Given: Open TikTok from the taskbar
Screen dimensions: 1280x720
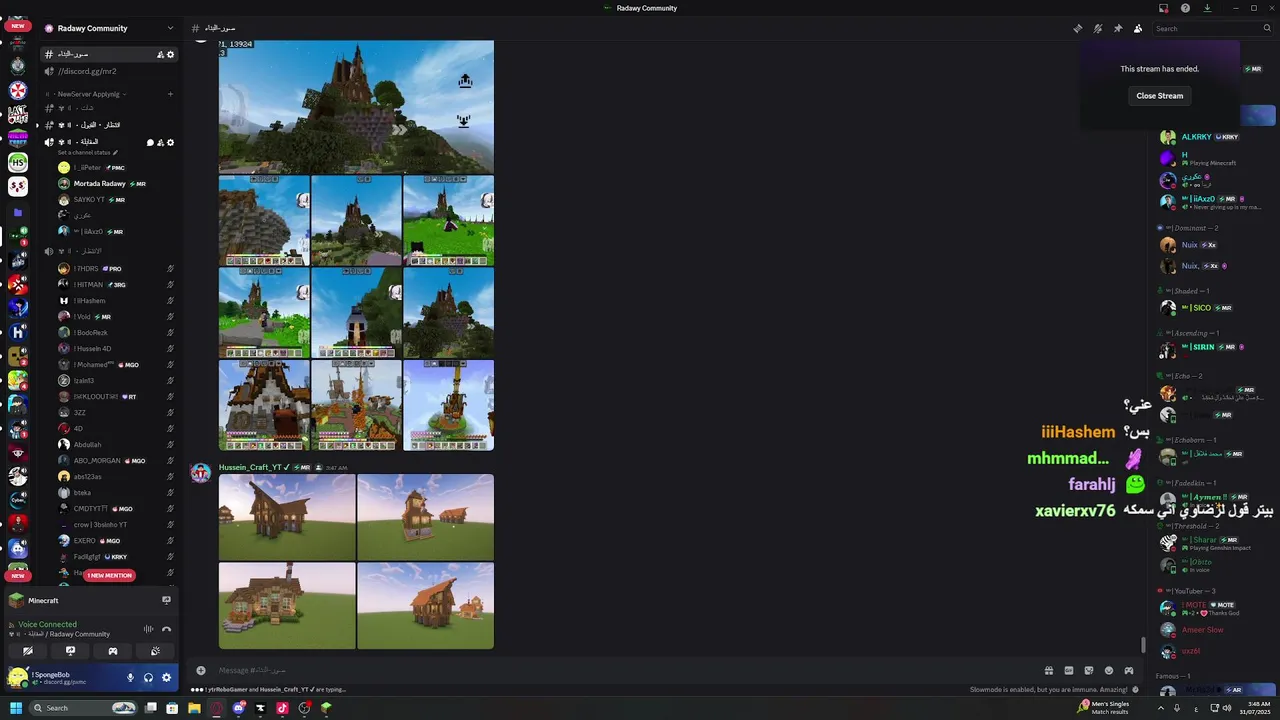Looking at the screenshot, I should (282, 708).
